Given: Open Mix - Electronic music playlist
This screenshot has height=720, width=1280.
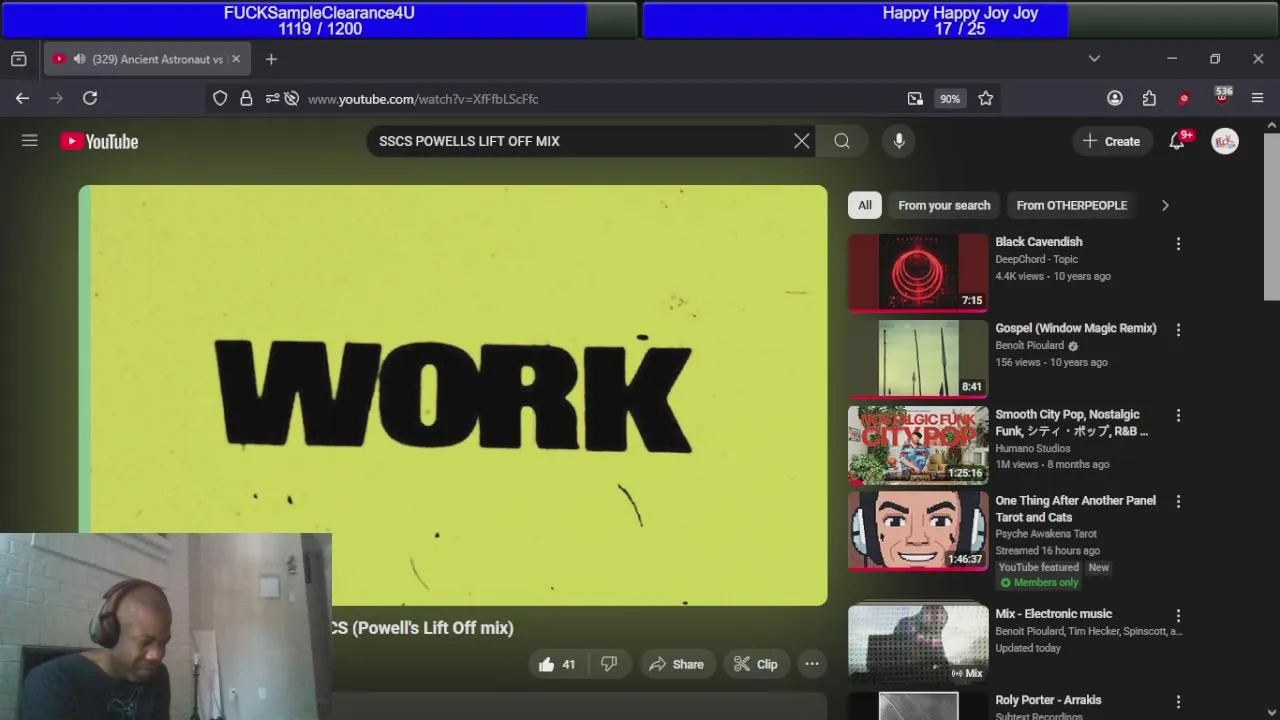Looking at the screenshot, I should point(918,642).
